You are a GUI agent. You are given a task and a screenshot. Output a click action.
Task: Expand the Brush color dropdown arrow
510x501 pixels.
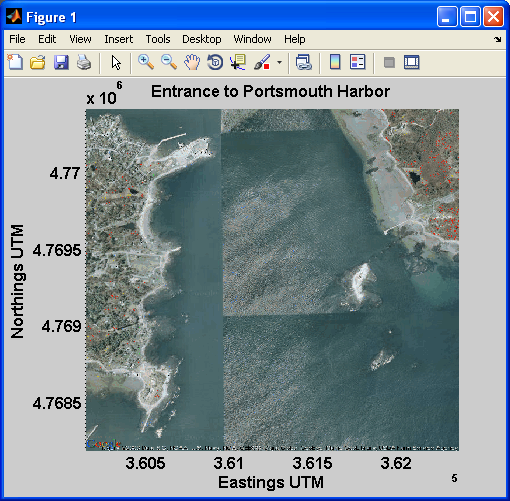[279, 62]
